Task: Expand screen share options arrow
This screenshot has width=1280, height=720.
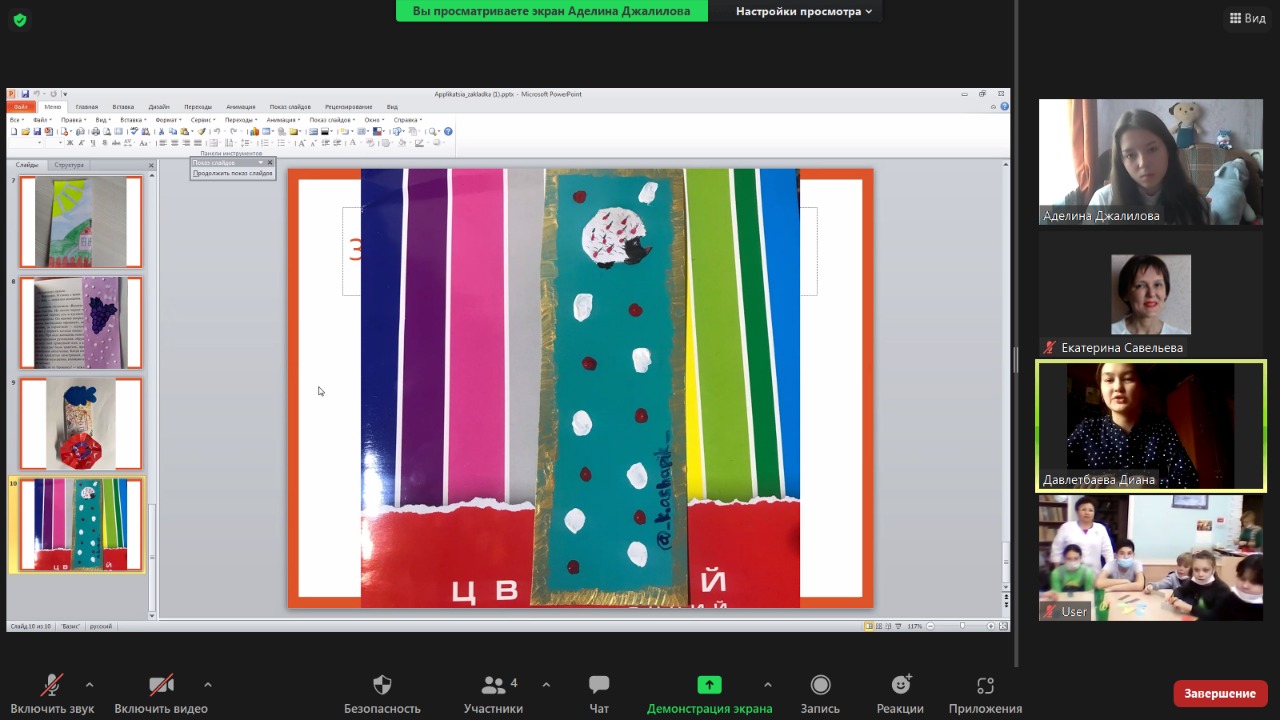Action: pos(767,685)
